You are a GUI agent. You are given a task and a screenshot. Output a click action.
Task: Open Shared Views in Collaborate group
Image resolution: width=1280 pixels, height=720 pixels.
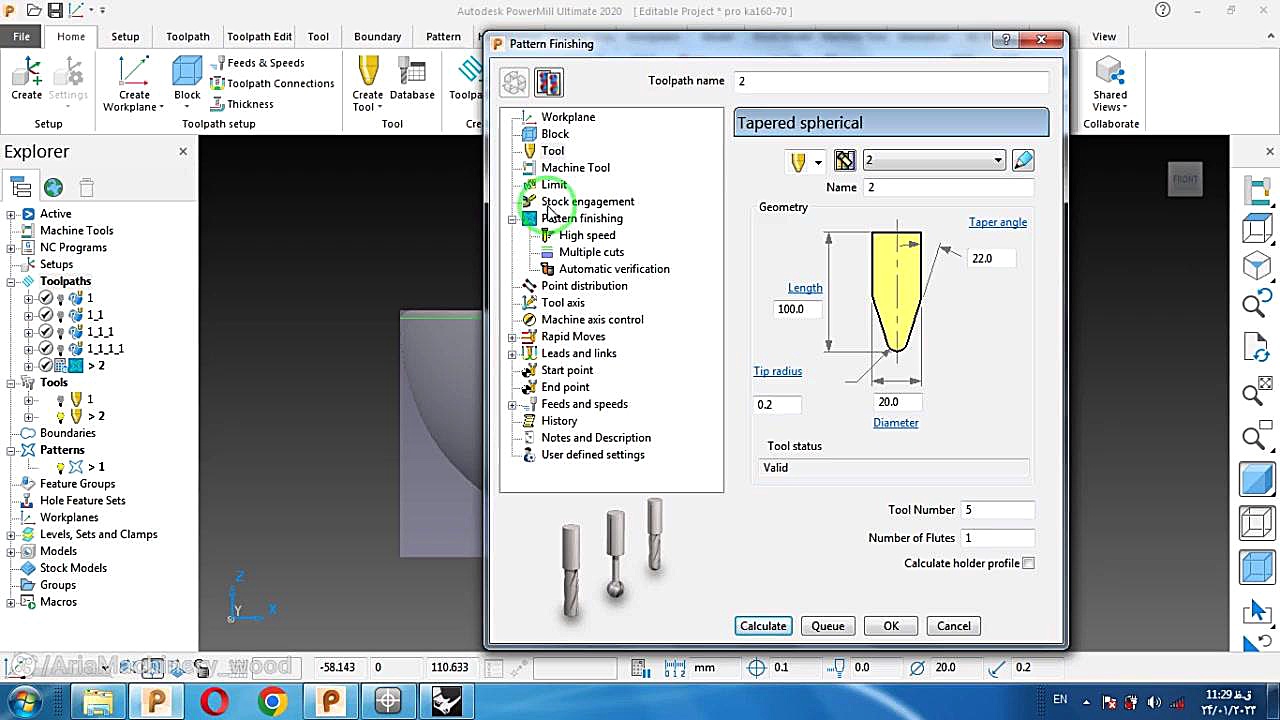[1110, 82]
